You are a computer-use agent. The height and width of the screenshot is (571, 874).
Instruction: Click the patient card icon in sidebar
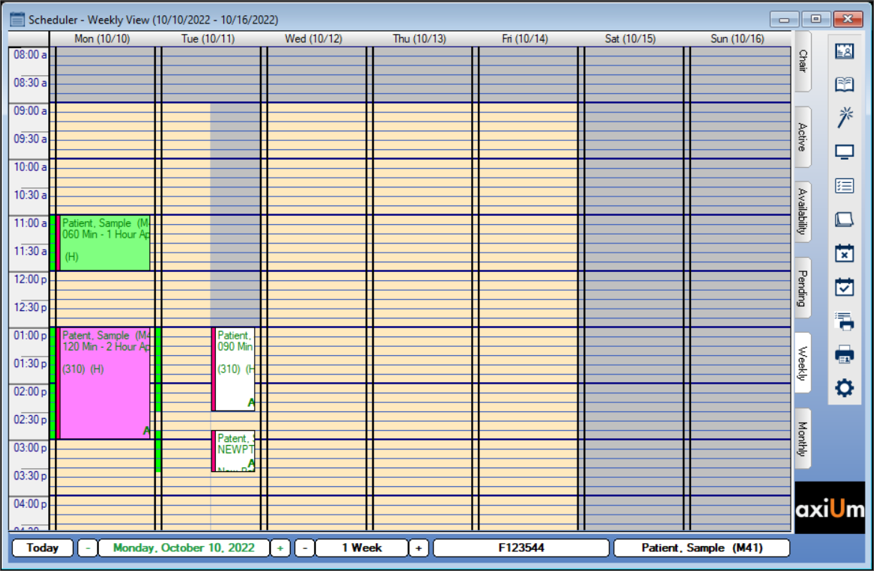coord(844,51)
